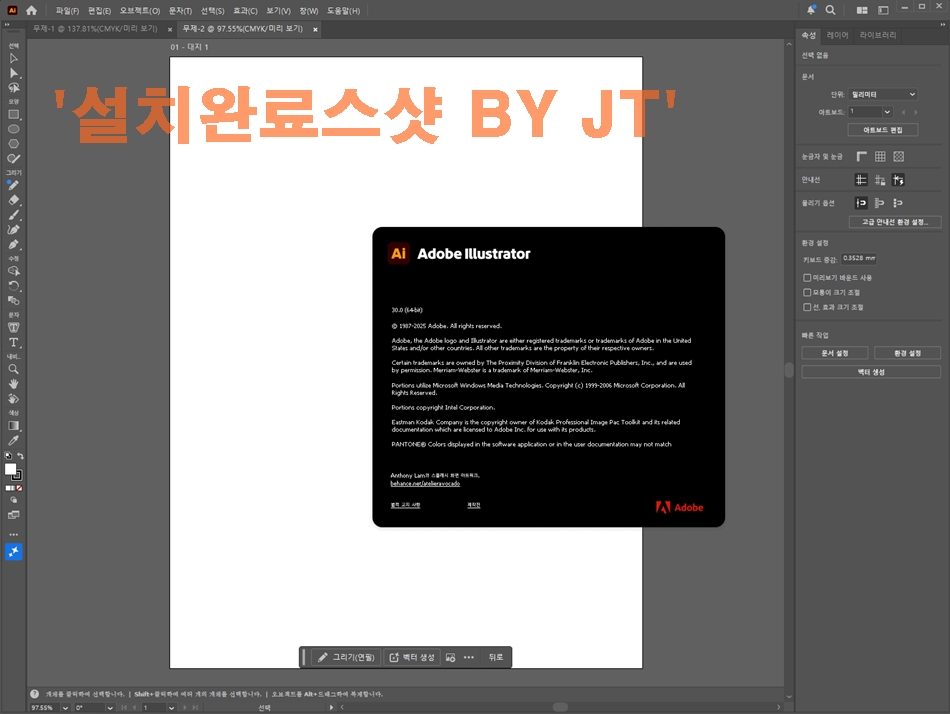Check the 모퉁이 크기 조절 option
This screenshot has width=950, height=714.
(807, 292)
